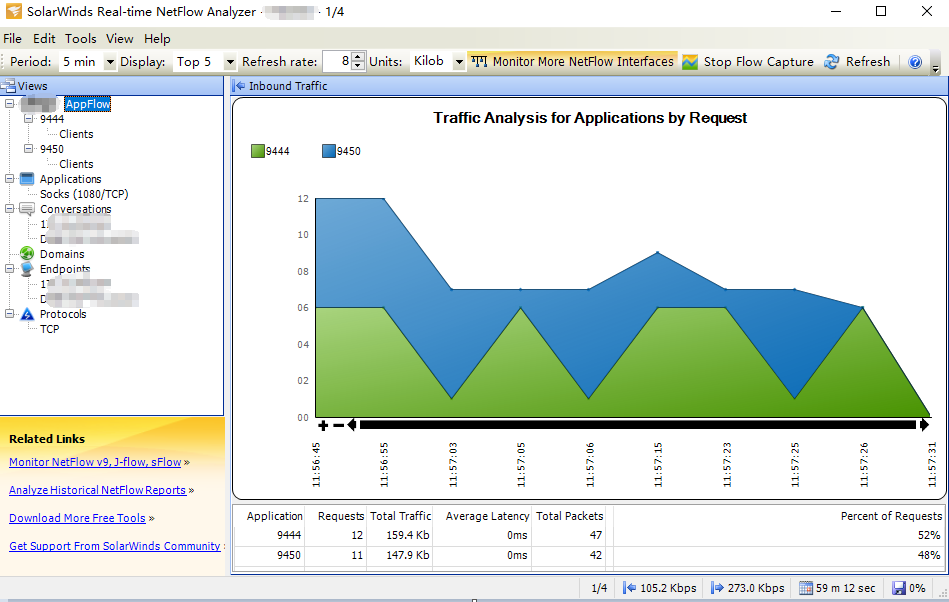The image size is (949, 602).
Task: Select Socks (1080/TCP) tree item
Action: point(84,194)
